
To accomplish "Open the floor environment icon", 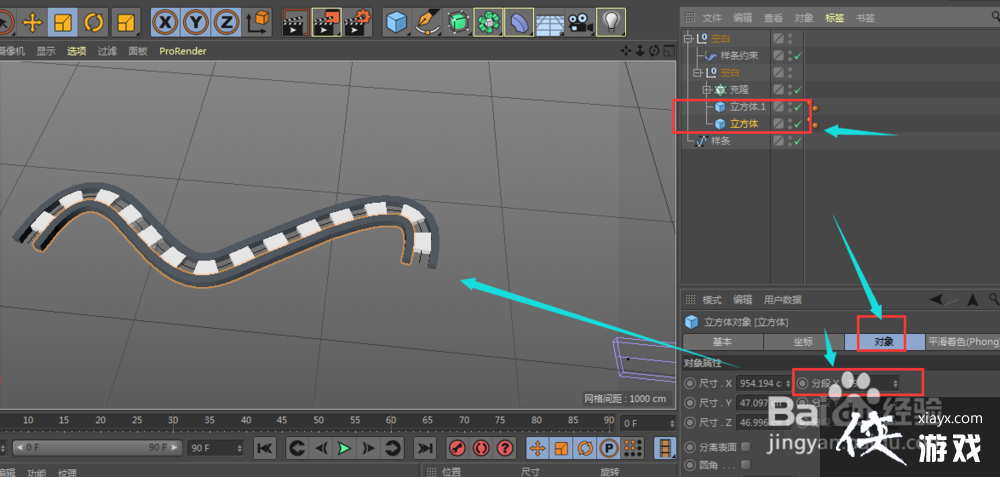I will pos(548,24).
